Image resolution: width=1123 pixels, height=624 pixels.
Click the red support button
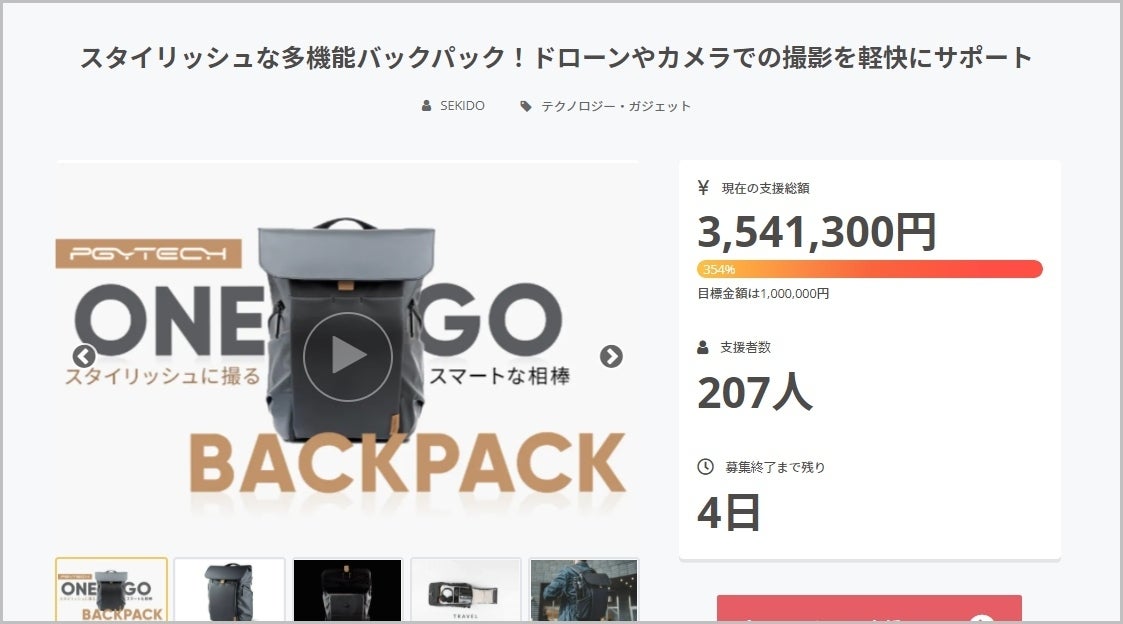(868, 610)
